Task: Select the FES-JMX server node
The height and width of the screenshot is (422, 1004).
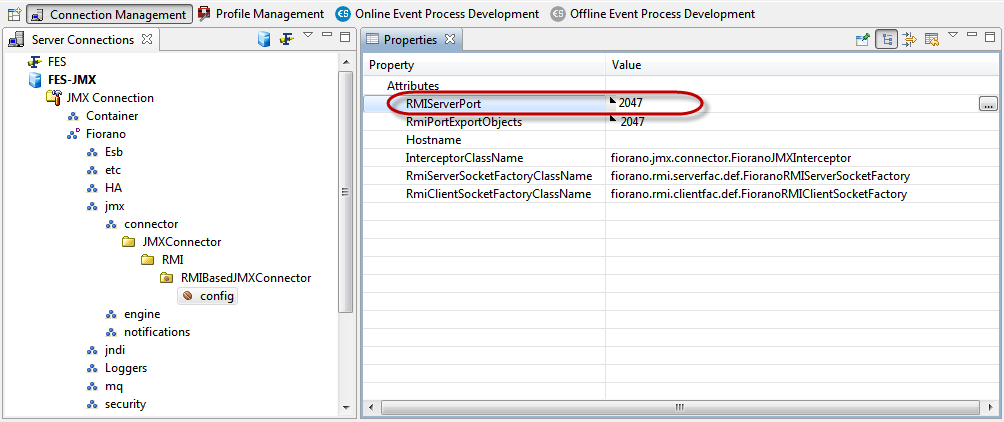Action: [71, 80]
